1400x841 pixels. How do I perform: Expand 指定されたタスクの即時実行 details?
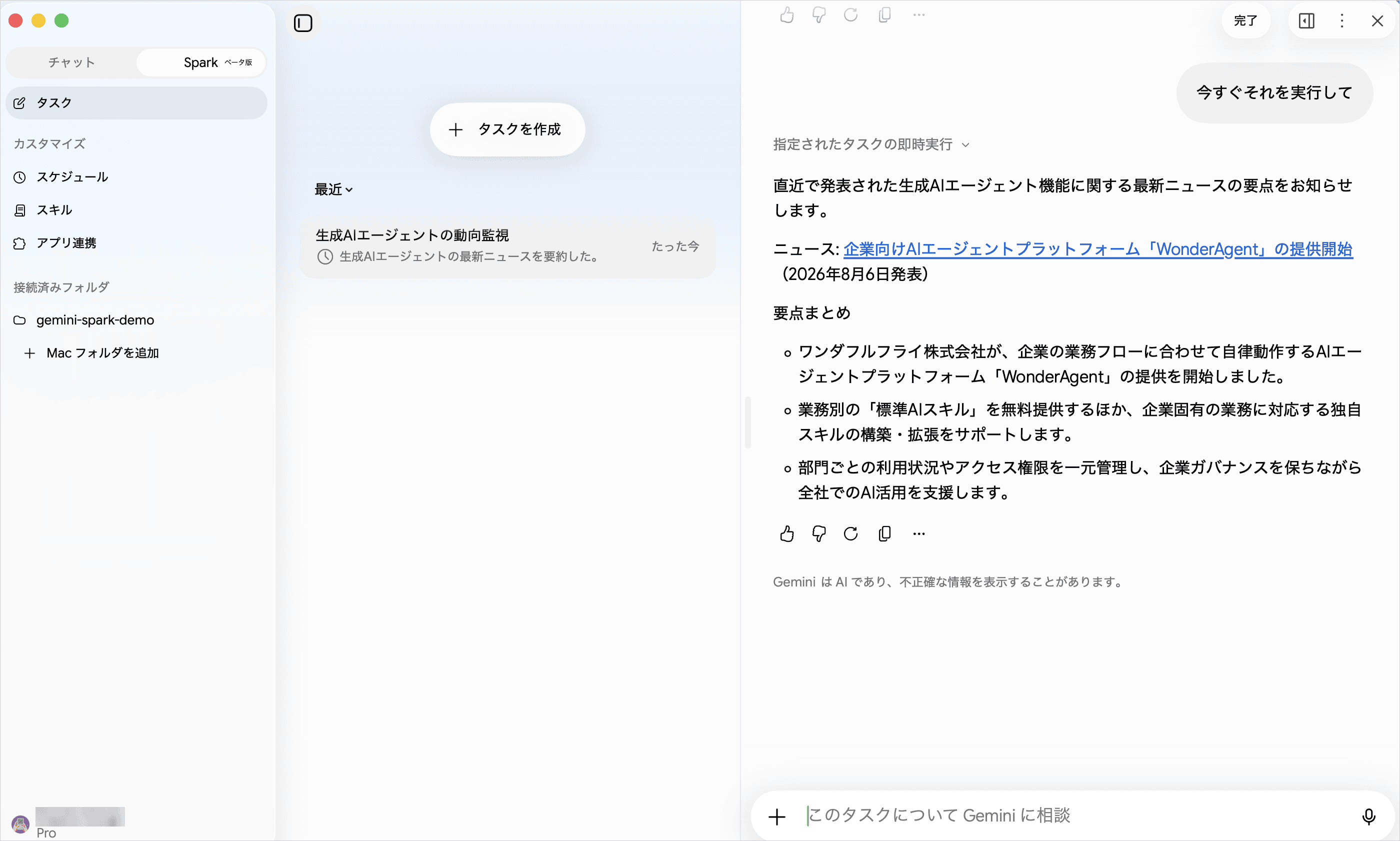point(871,144)
